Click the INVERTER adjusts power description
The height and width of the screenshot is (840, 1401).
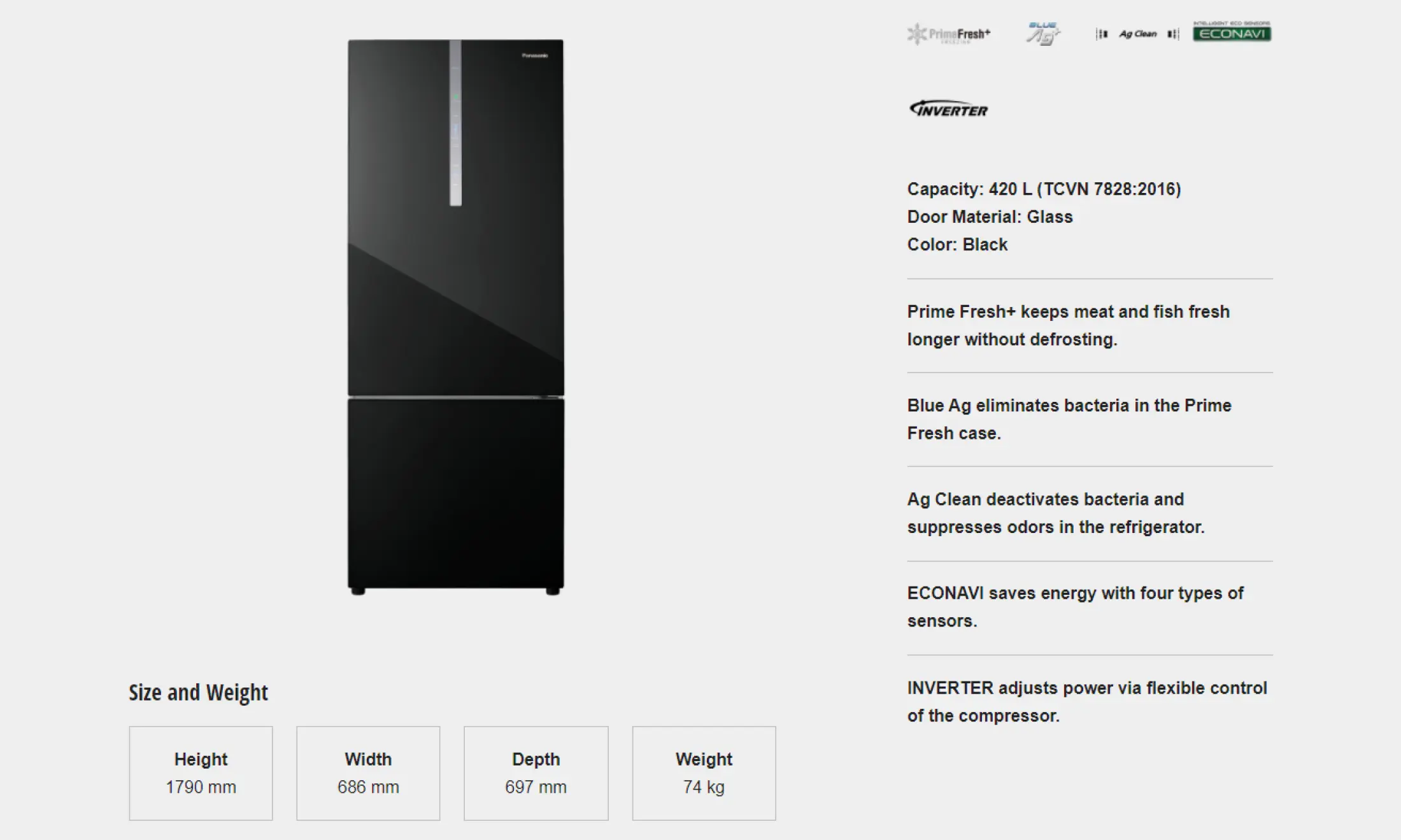1087,702
